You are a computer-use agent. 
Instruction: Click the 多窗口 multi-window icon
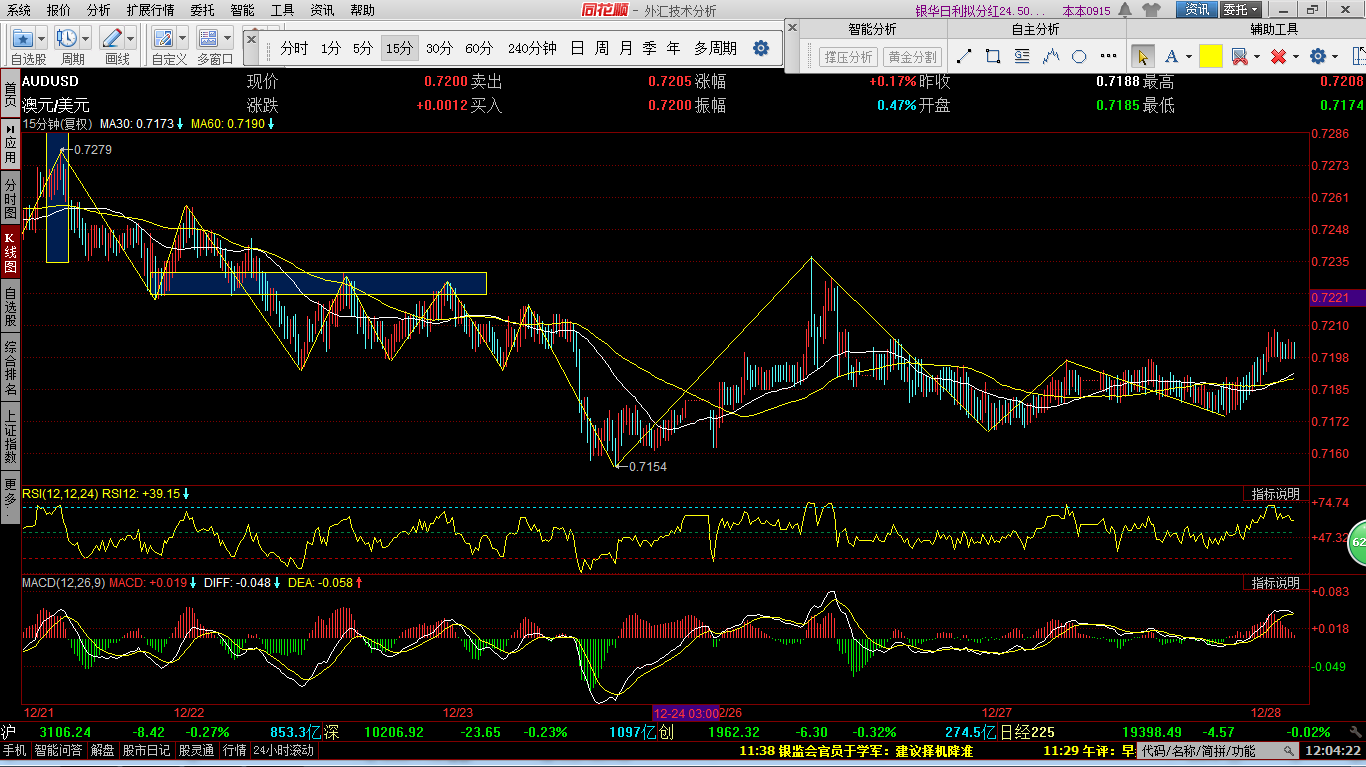coord(209,39)
